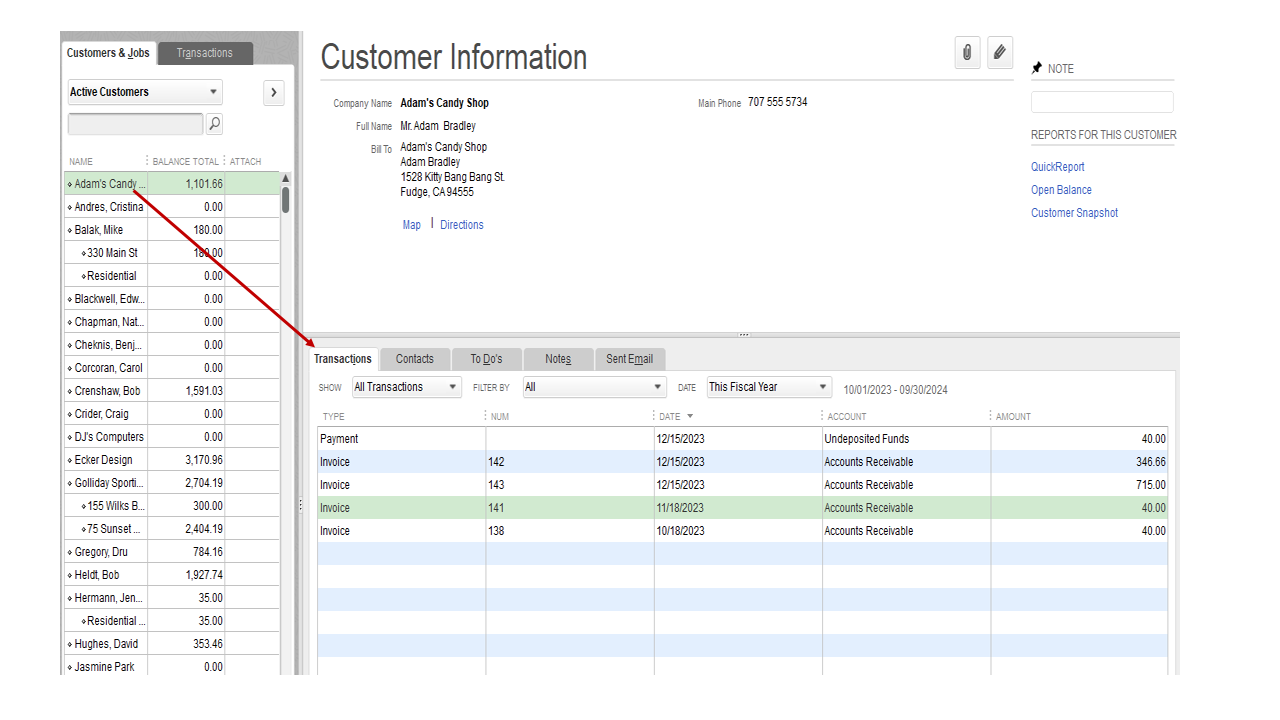Viewport: 1280px width, 720px height.
Task: Click the diamond icon beside Heldt, Bob
Action: (68, 574)
